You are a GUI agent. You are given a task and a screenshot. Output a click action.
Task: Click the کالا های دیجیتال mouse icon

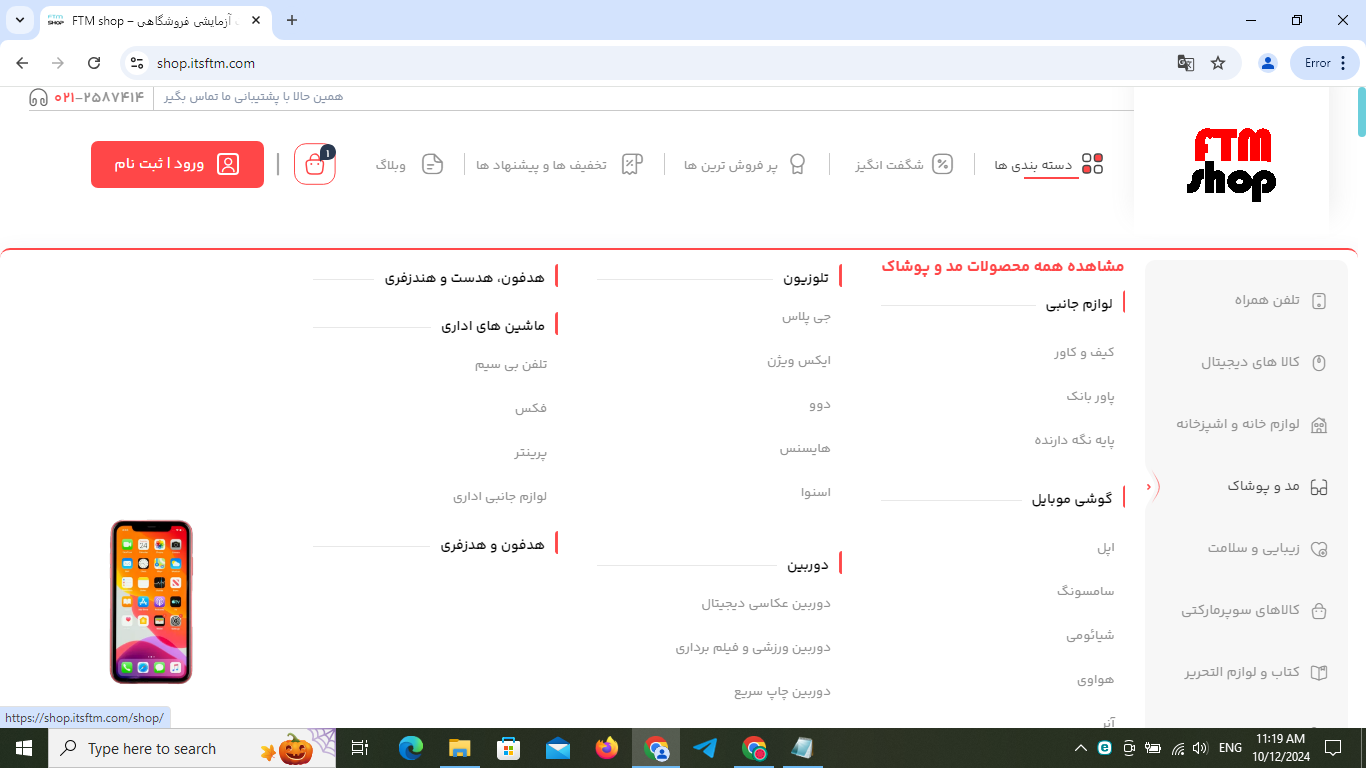pos(1319,363)
